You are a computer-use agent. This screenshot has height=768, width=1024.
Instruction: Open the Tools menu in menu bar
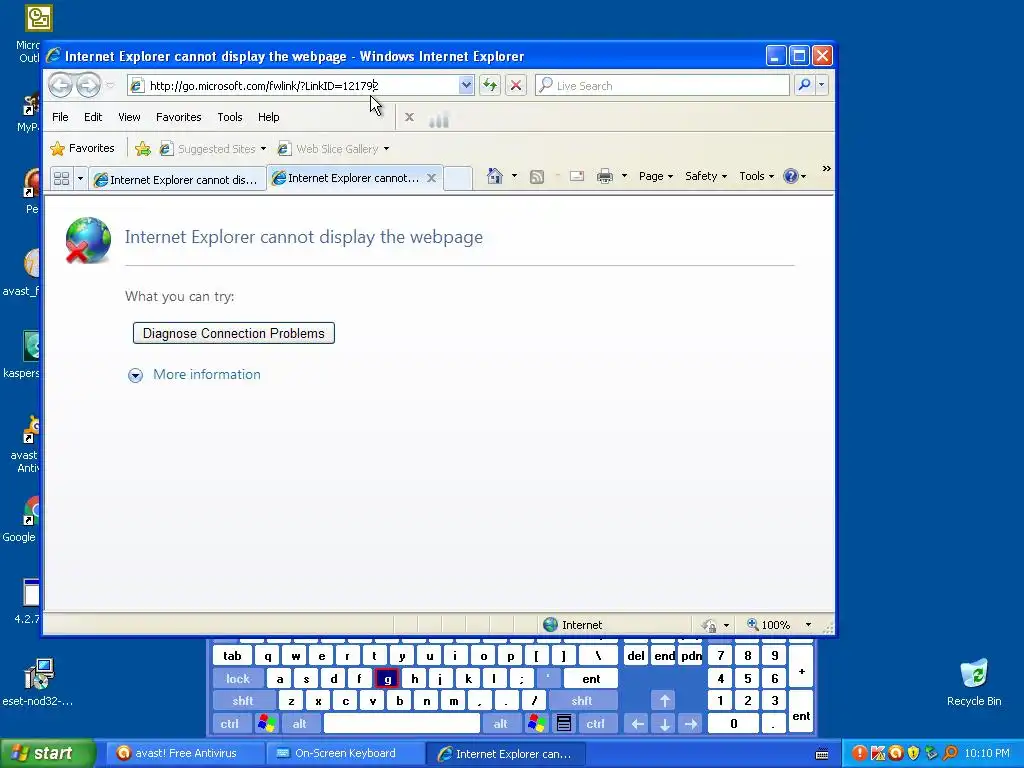point(230,117)
